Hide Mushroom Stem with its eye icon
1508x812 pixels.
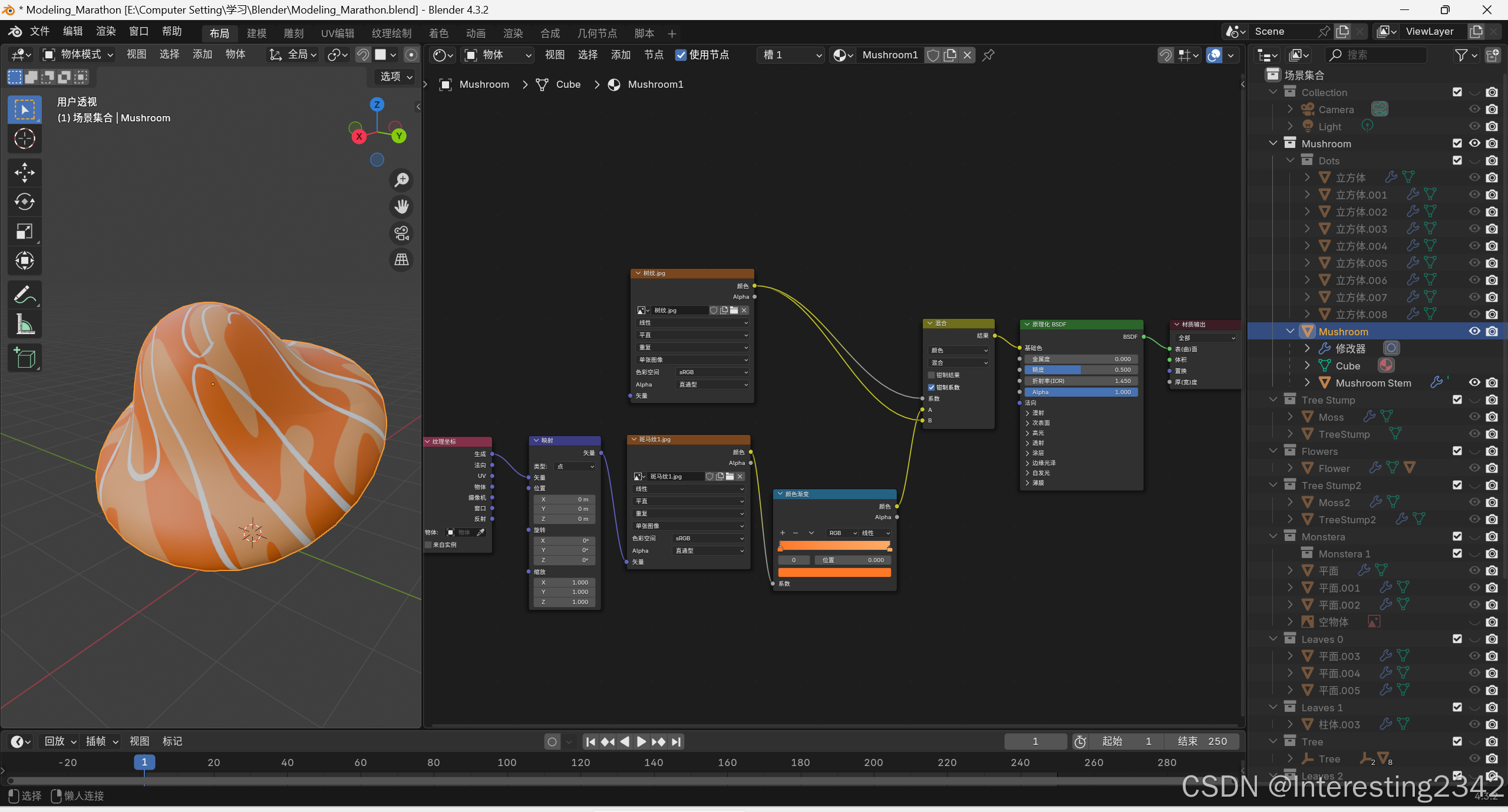[x=1474, y=382]
